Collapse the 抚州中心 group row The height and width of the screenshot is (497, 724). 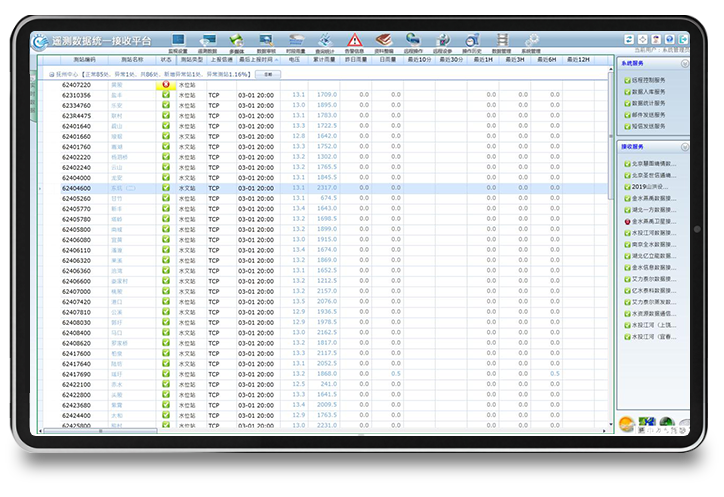(52, 74)
